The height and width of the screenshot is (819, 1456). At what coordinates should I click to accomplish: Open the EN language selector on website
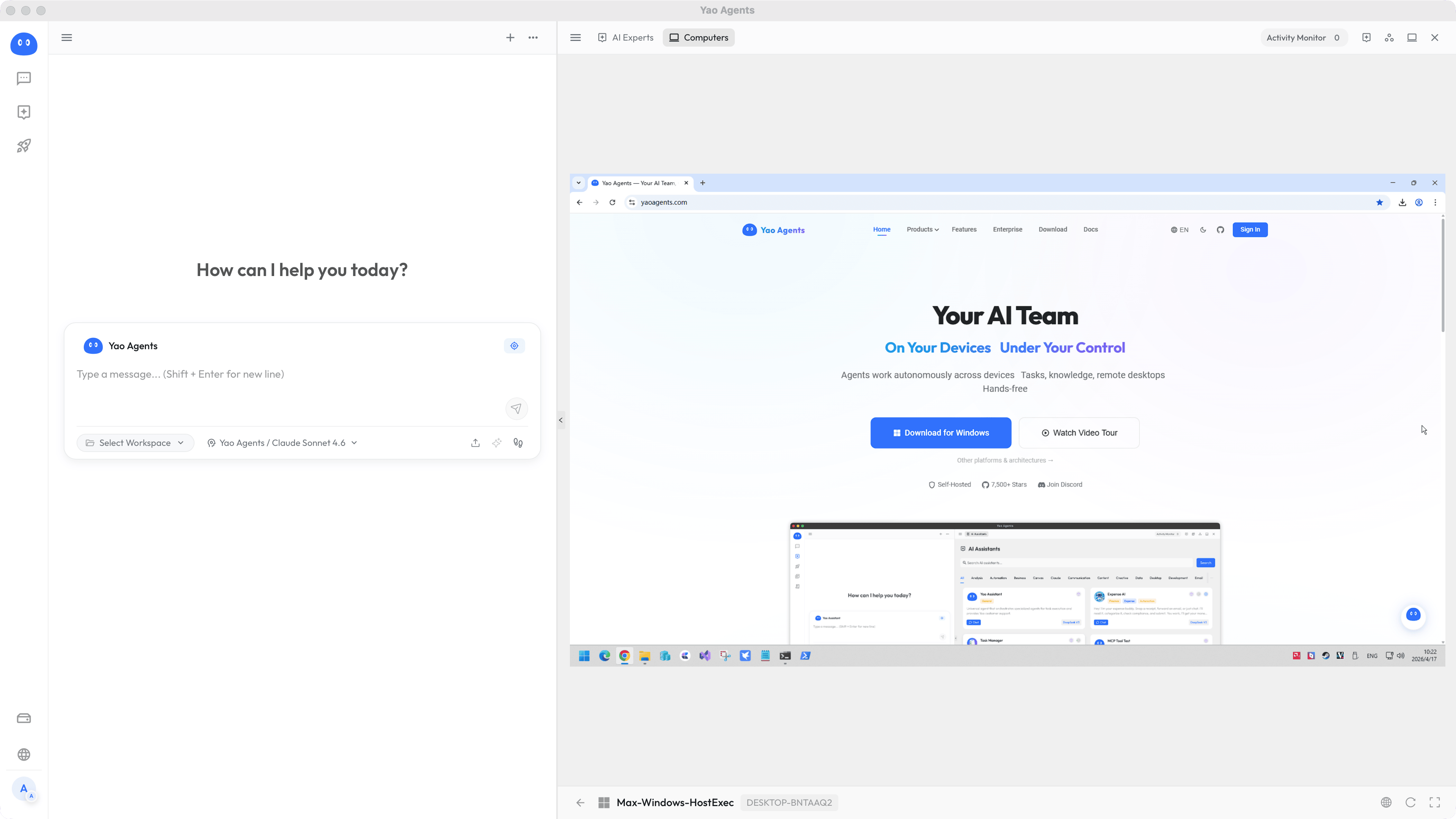click(1180, 230)
